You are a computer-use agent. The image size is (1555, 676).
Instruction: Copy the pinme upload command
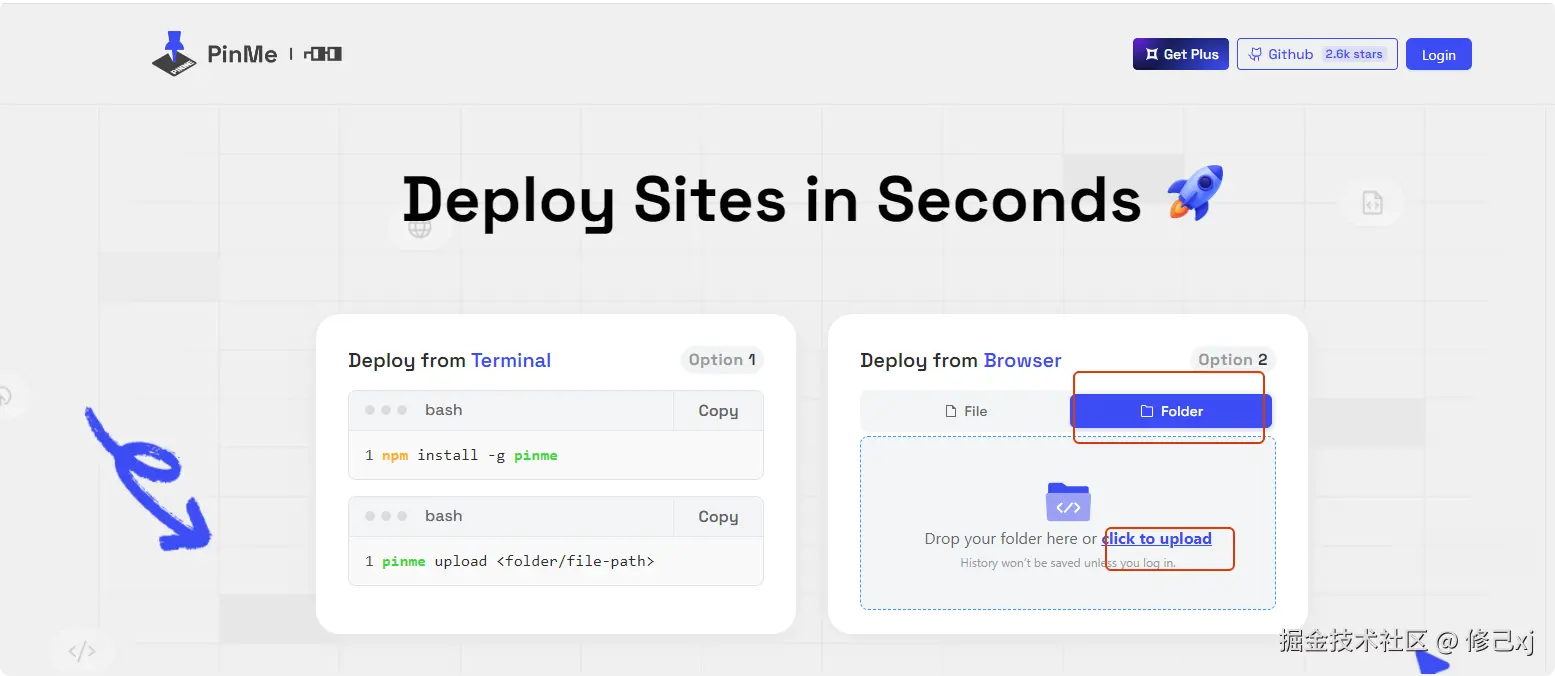click(718, 517)
